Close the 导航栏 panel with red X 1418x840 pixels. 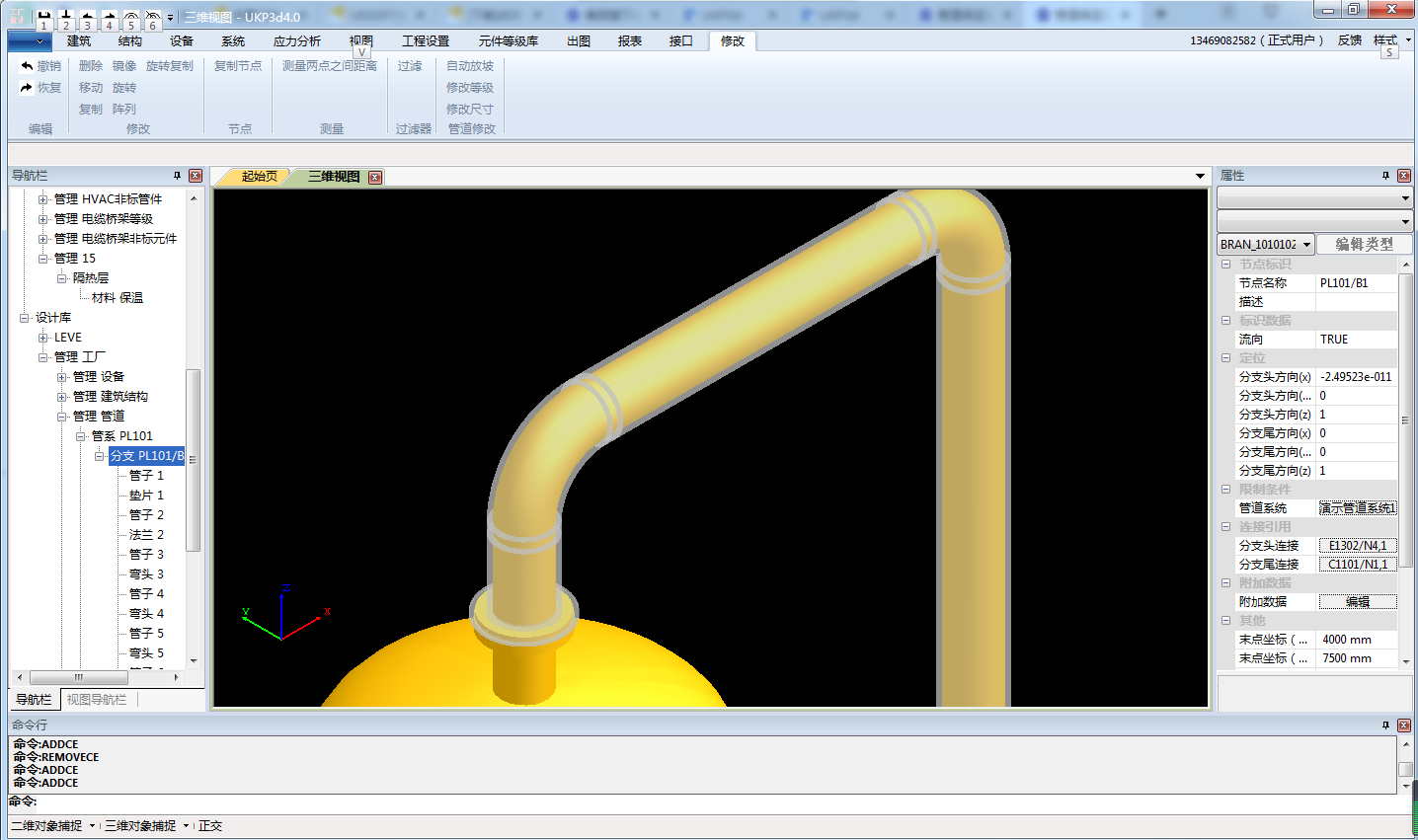tap(196, 176)
